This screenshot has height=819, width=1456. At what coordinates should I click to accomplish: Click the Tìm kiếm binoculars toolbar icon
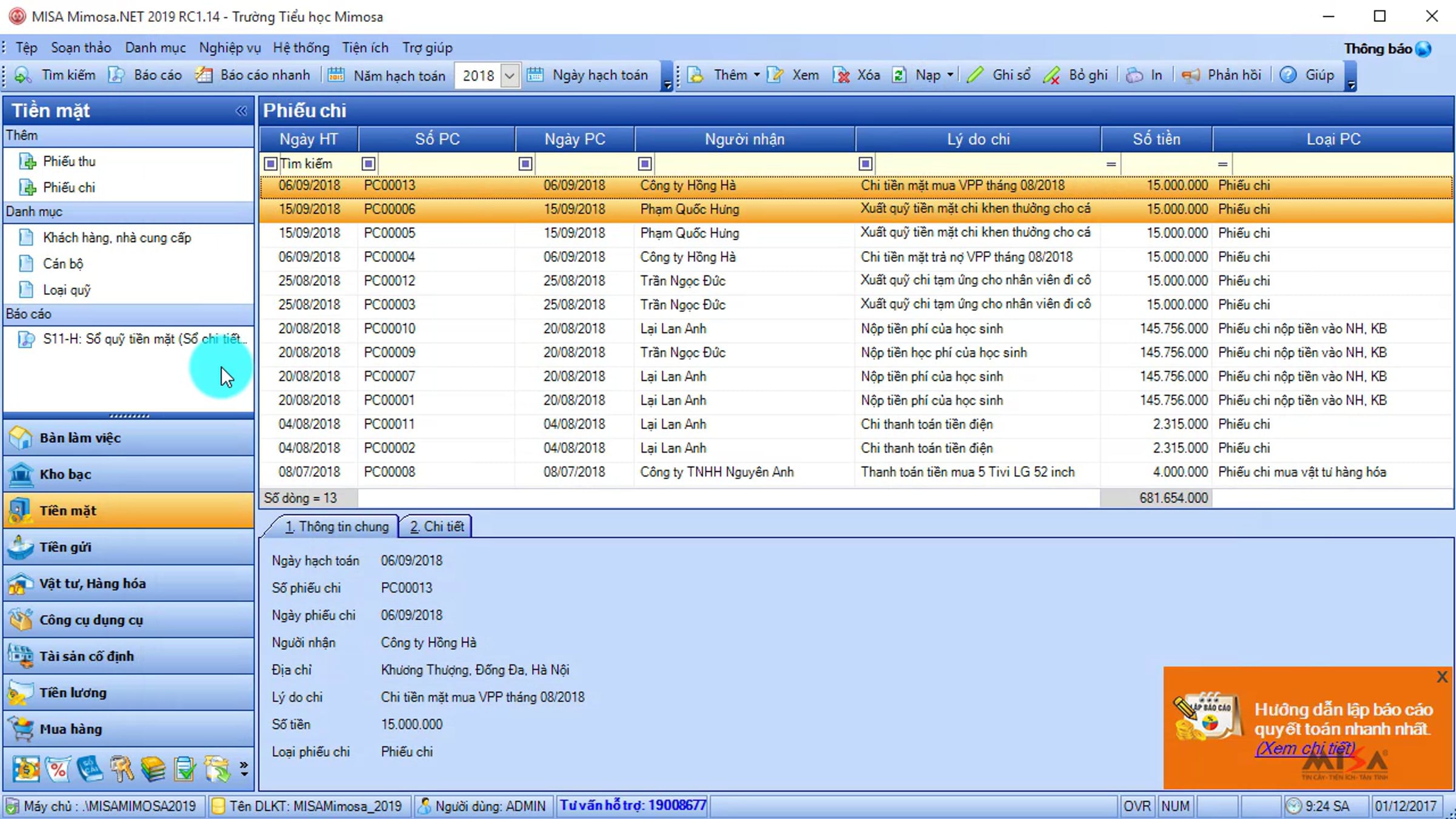(22, 75)
